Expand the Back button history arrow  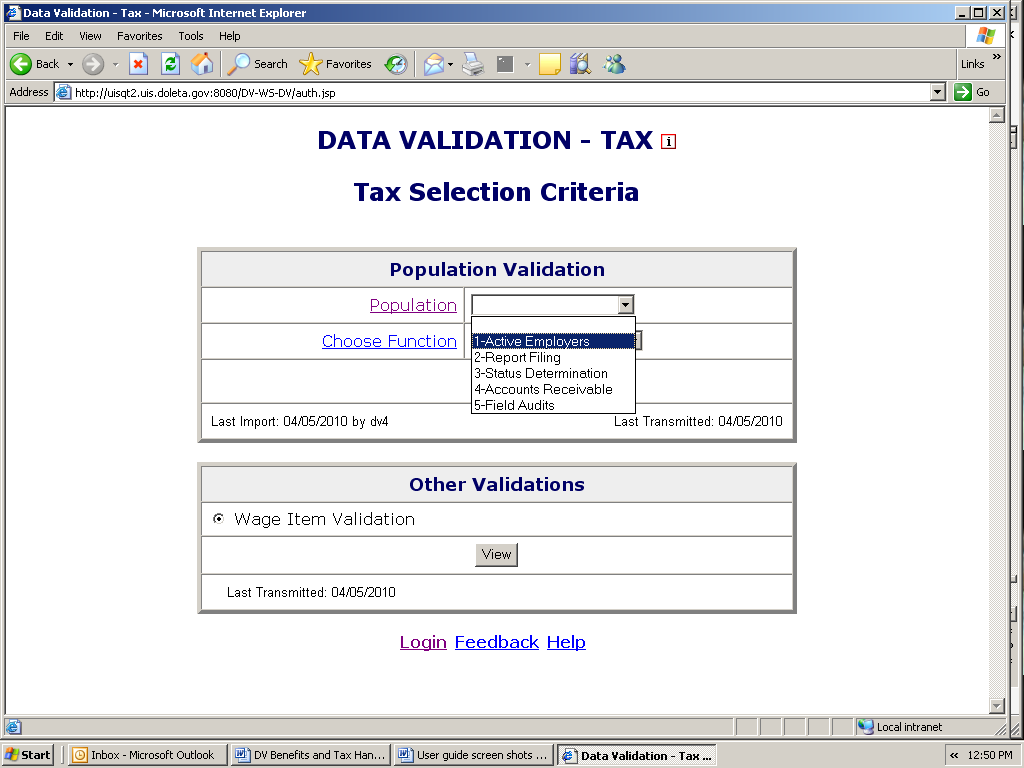(70, 64)
